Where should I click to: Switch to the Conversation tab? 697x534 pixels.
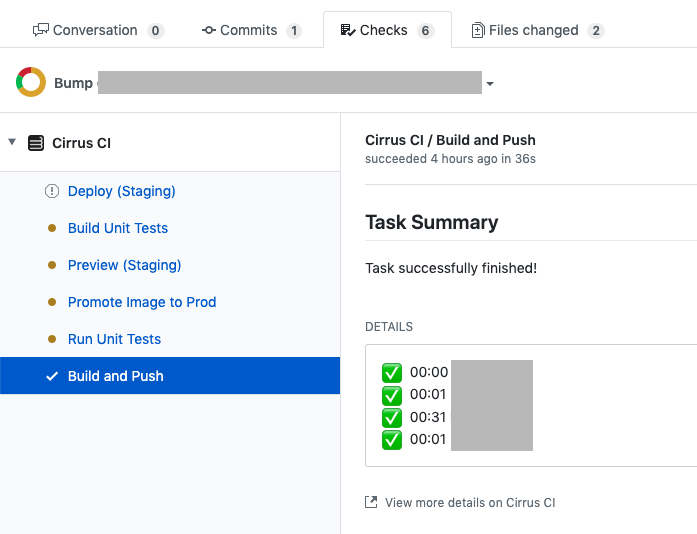pos(99,30)
